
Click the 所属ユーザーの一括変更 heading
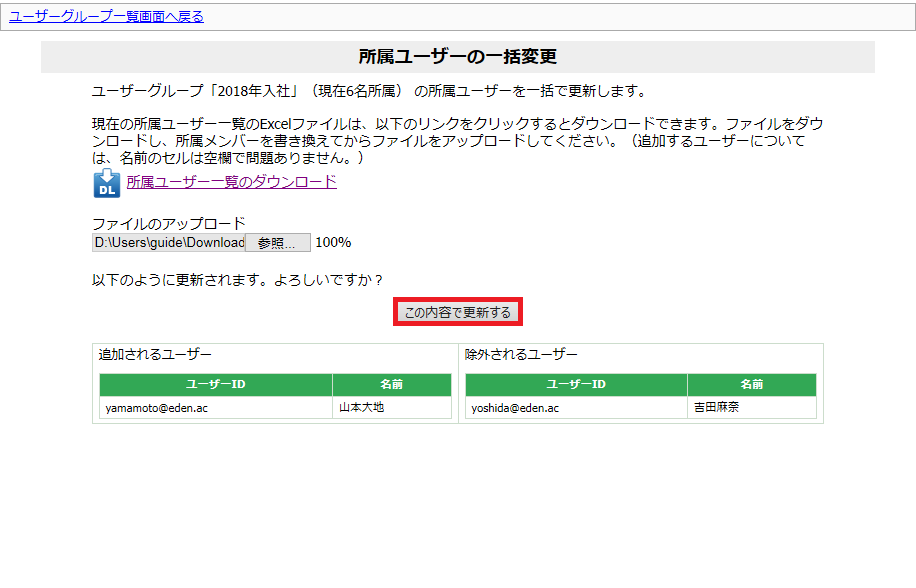[457, 57]
